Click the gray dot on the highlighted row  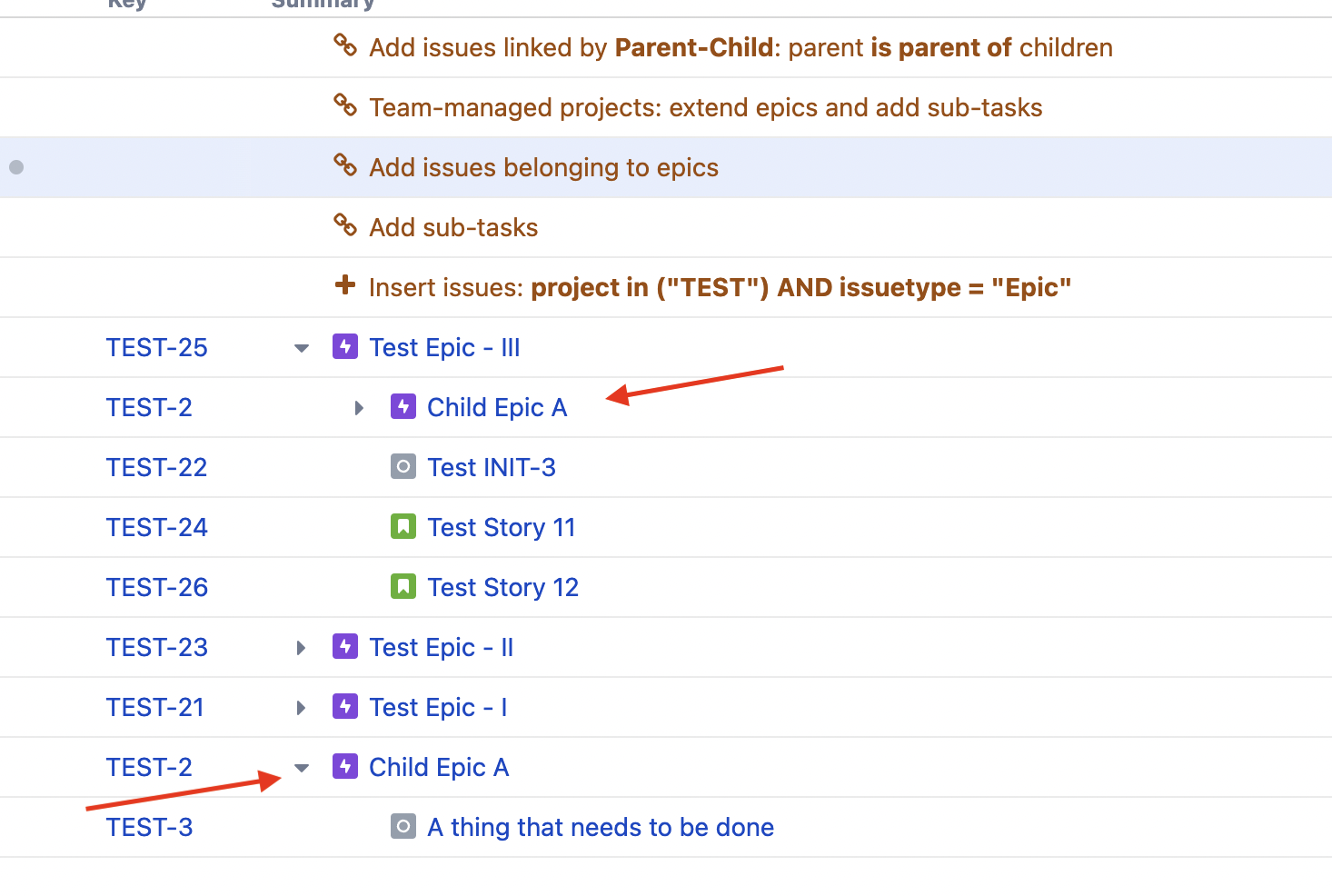coord(16,167)
